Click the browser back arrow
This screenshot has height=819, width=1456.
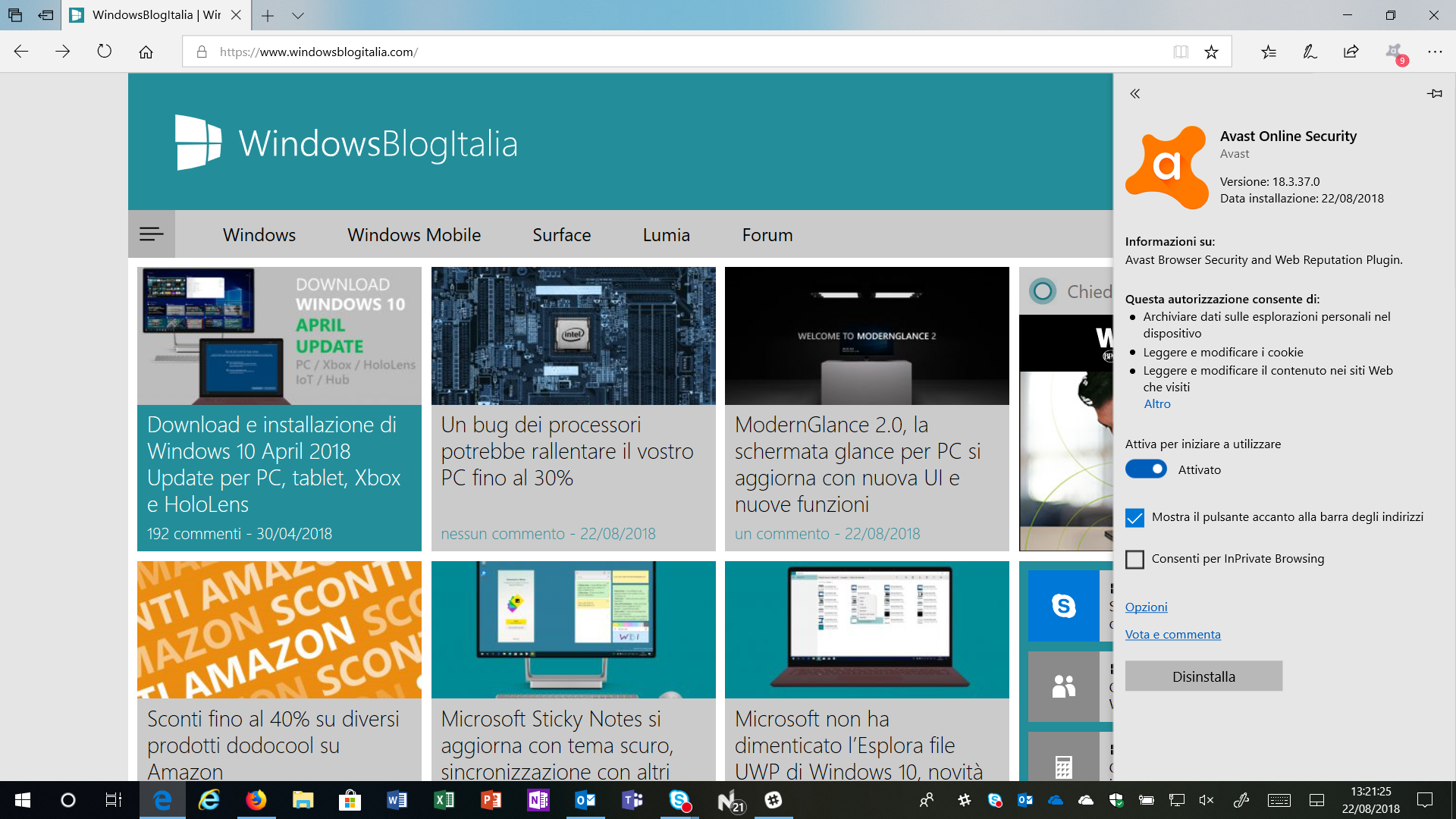(21, 52)
